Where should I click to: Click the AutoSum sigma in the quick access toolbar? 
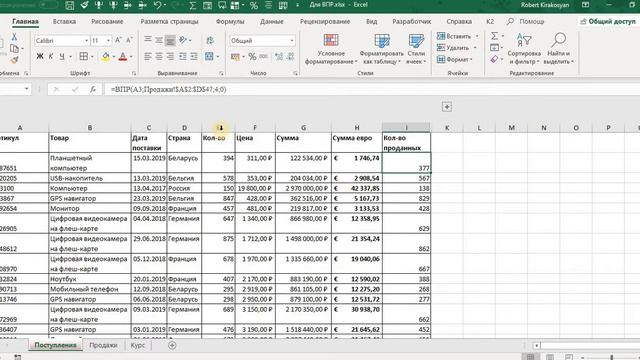pos(192,5)
